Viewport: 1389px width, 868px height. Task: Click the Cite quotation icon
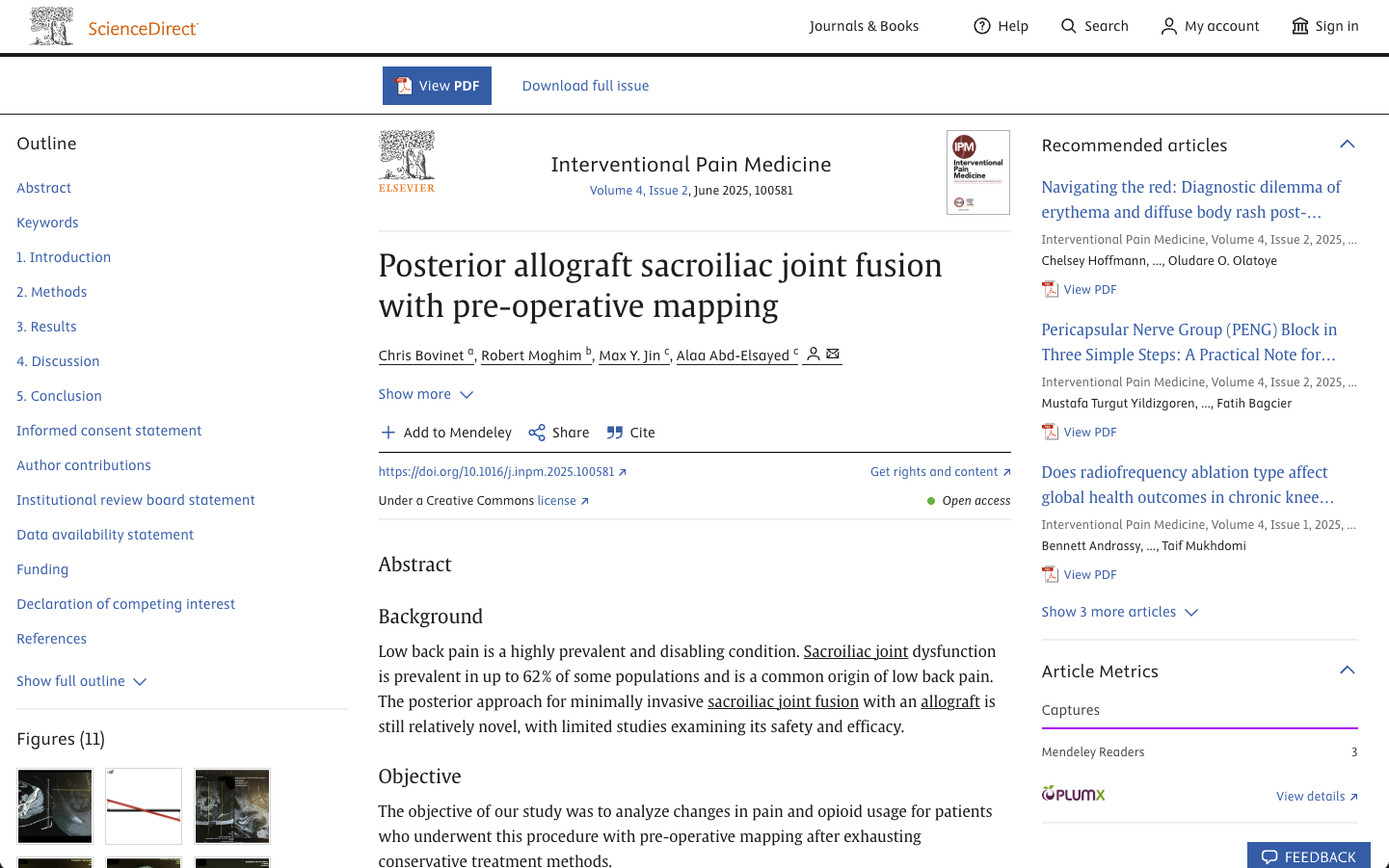pos(614,433)
